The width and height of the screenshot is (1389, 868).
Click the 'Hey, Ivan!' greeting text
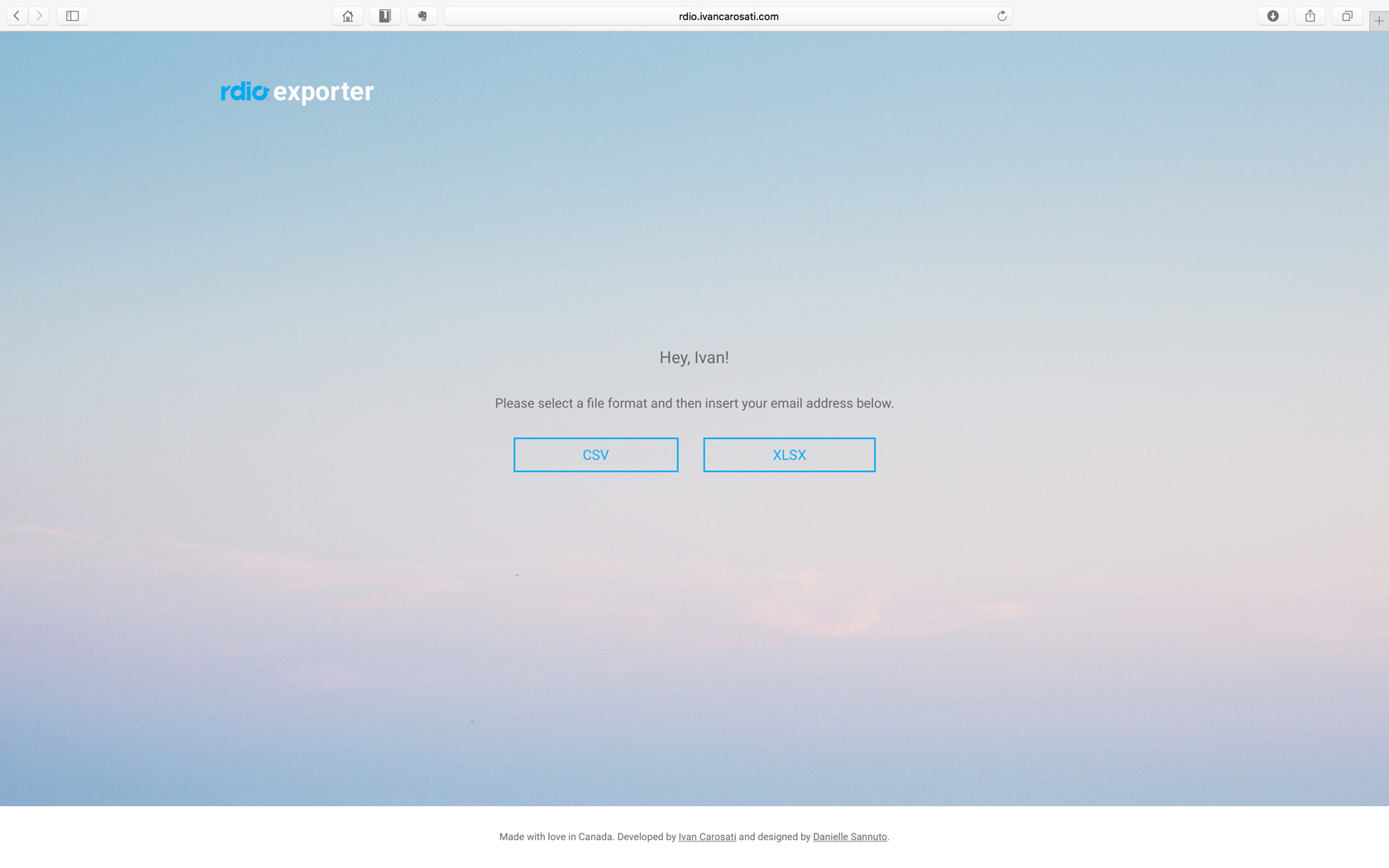[x=694, y=357]
